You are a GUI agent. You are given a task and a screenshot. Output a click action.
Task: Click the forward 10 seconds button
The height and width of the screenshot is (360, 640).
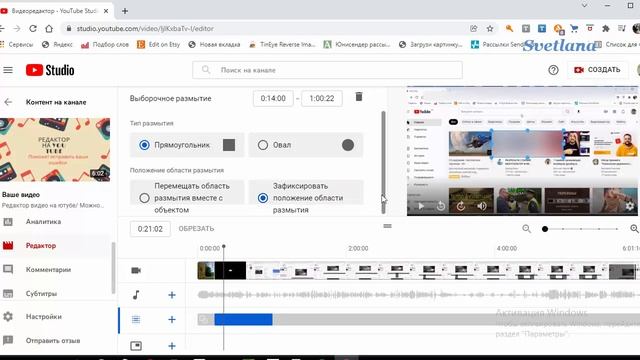pos(461,206)
